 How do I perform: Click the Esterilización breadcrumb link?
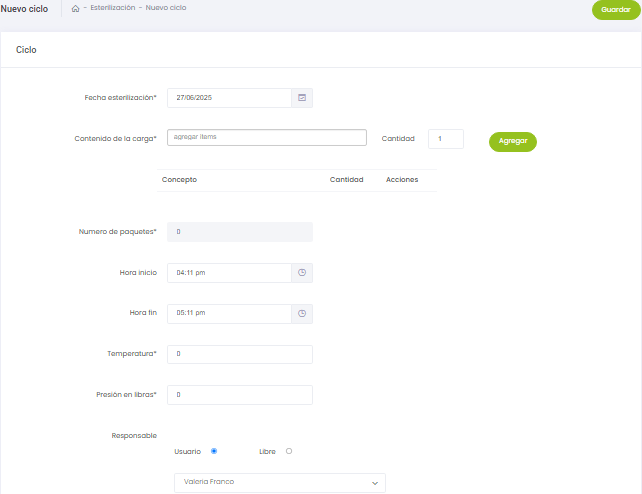click(112, 8)
